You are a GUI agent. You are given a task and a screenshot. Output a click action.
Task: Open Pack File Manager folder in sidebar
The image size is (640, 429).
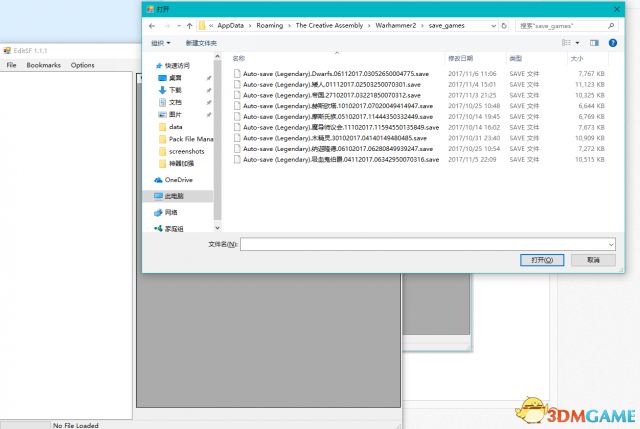pos(191,139)
